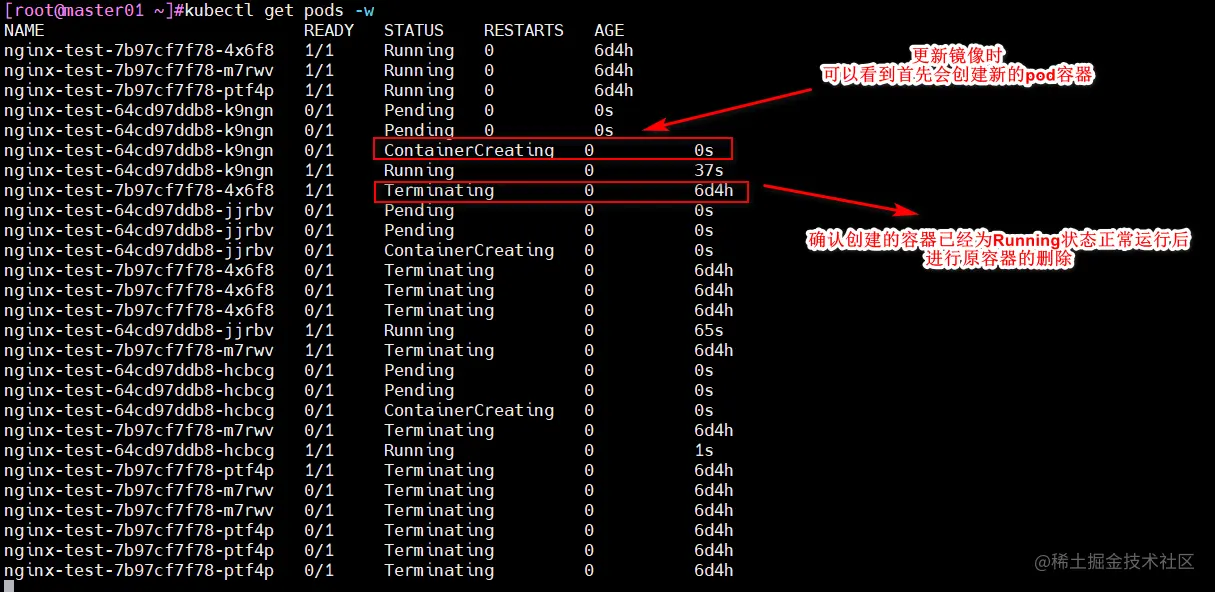Click the 1/1 ready value in the 37s row

(319, 170)
